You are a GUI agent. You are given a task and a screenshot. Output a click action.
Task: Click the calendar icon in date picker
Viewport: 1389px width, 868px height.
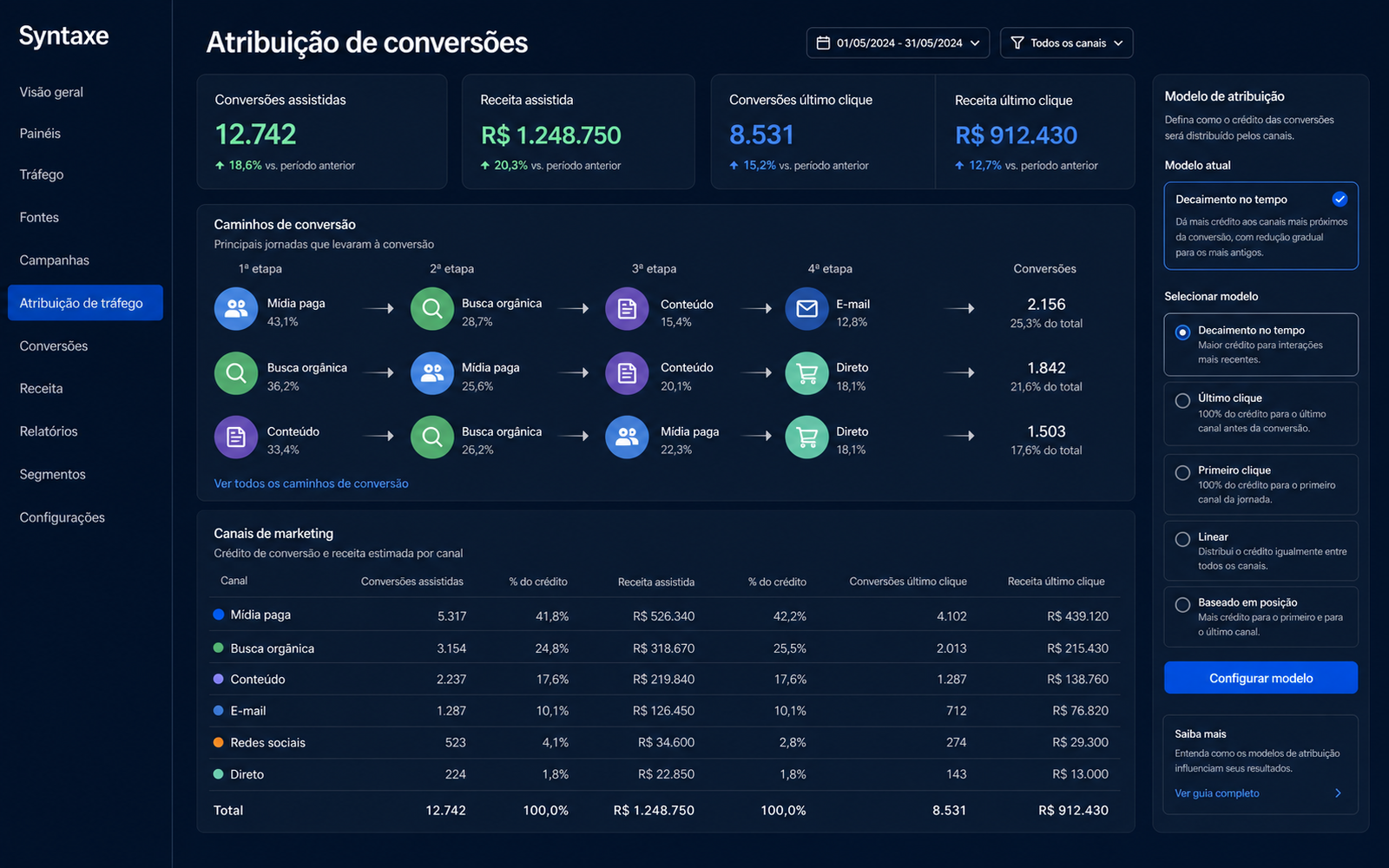pyautogui.click(x=823, y=43)
